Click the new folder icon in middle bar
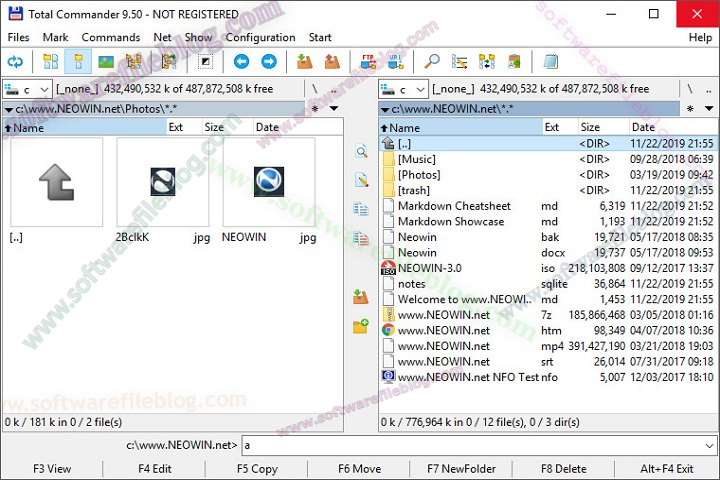 click(x=361, y=326)
